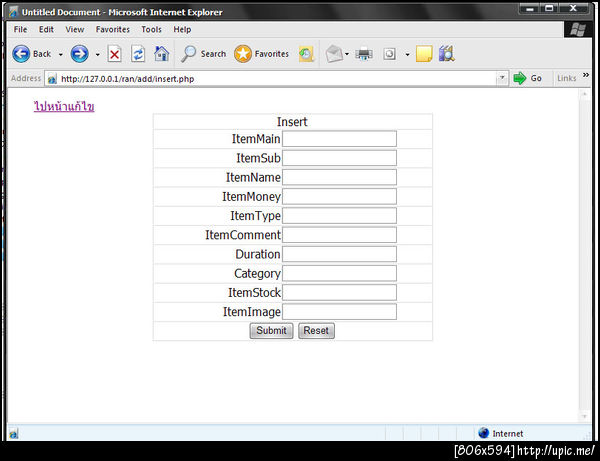Open the File menu
Screen dimensions: 600x461
[20, 29]
